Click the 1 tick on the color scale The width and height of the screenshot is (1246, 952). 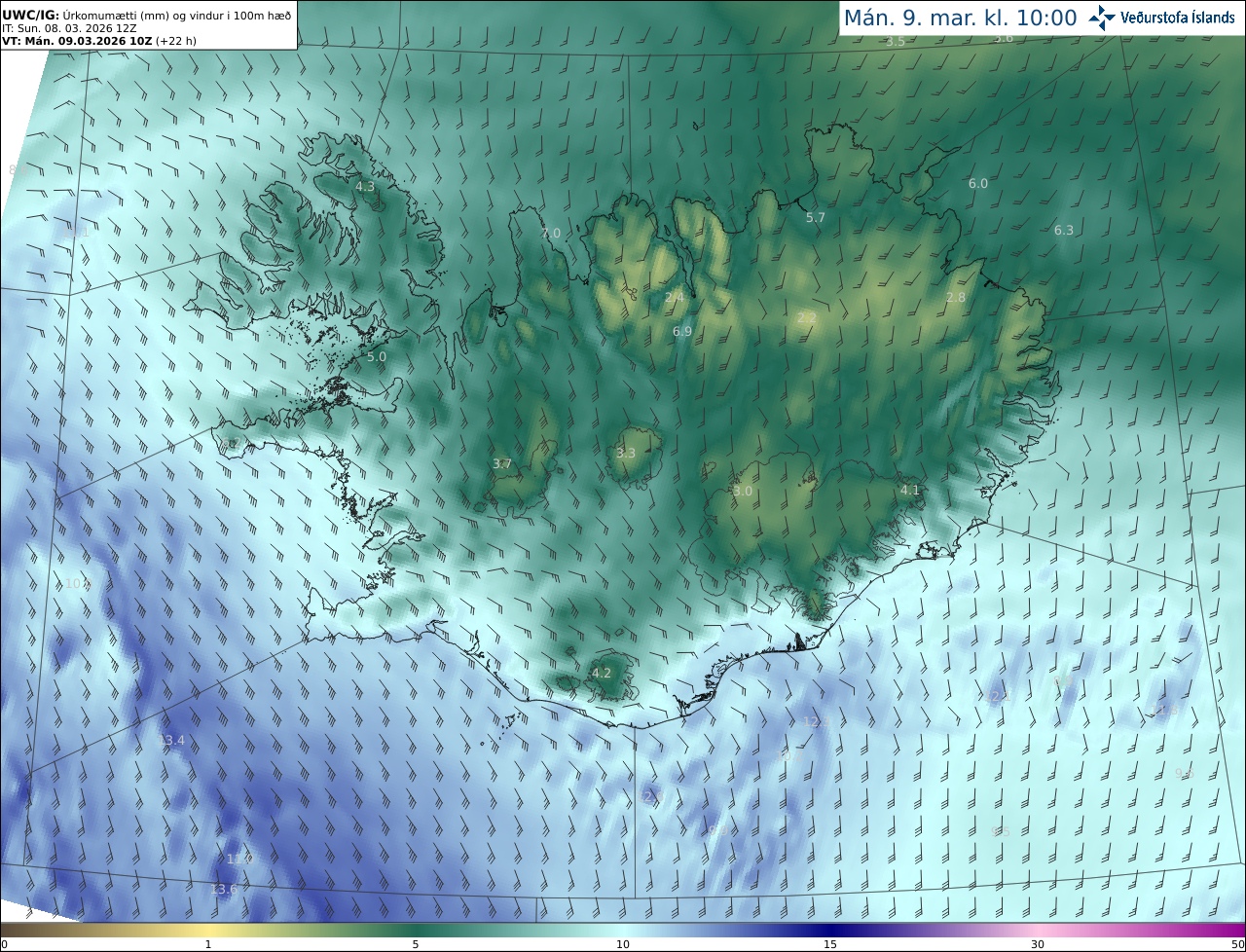[208, 944]
